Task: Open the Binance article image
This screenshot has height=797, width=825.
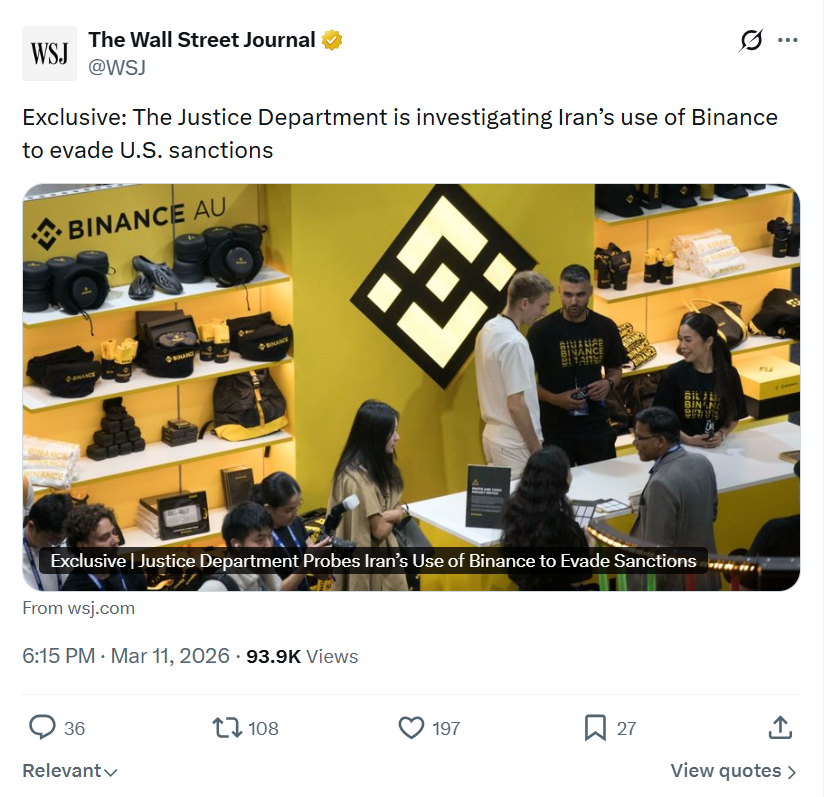Action: 412,384
